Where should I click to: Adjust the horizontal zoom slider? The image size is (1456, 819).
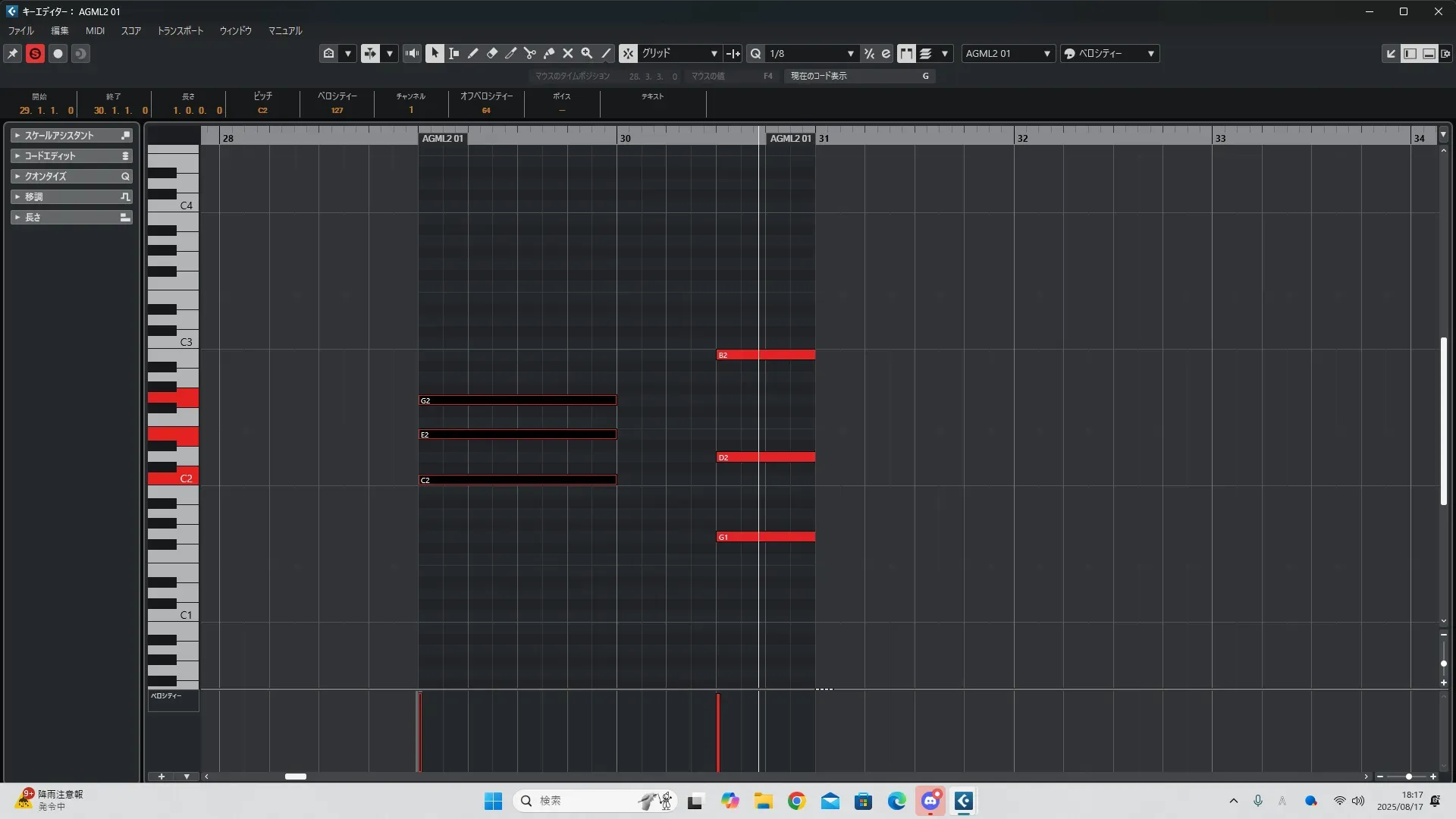[1408, 777]
